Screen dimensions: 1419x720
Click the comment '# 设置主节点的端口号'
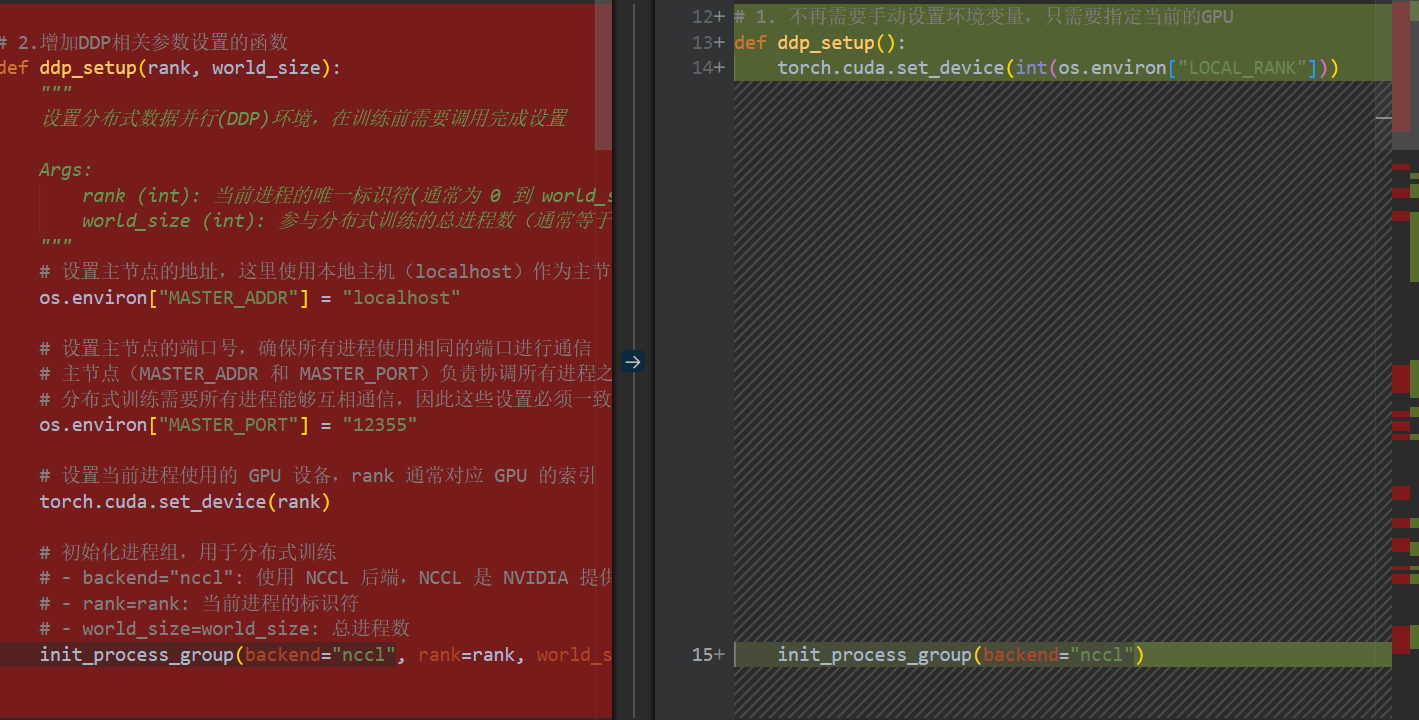[315, 348]
